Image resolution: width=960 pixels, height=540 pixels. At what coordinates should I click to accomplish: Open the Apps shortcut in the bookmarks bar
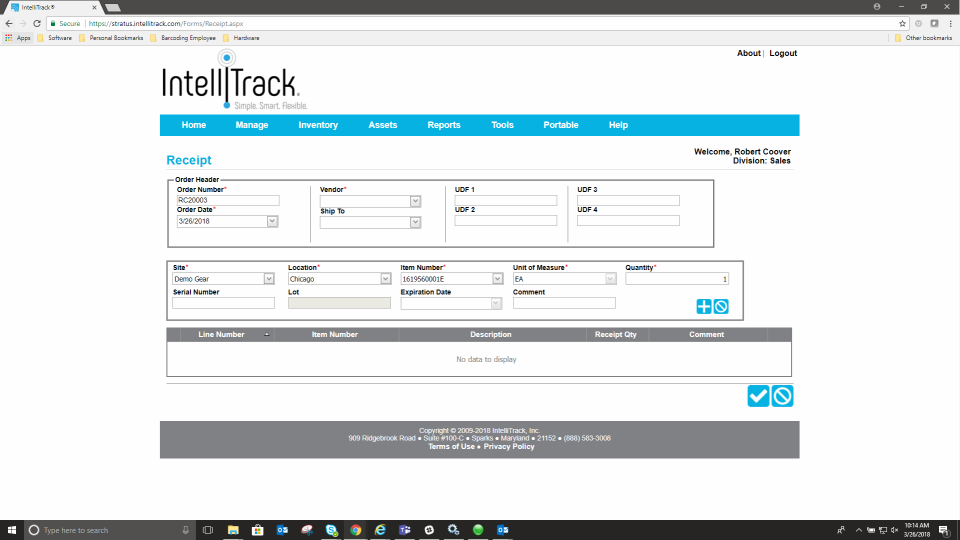[18, 38]
